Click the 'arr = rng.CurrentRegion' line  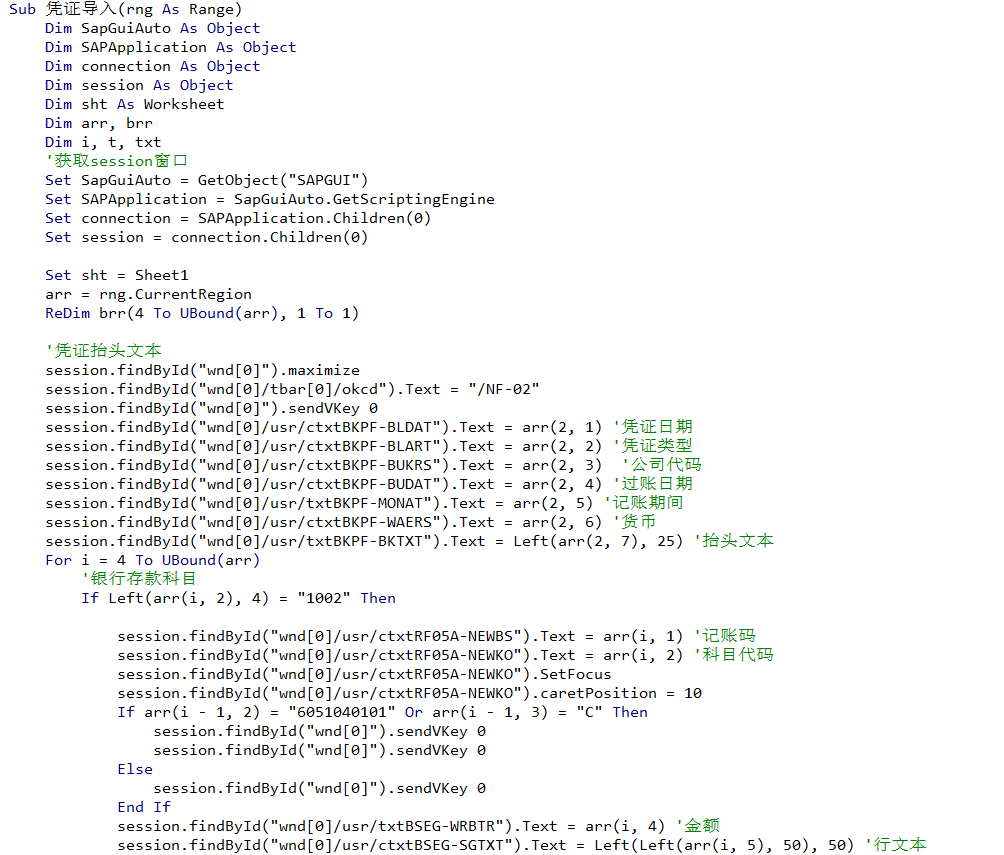tap(148, 295)
